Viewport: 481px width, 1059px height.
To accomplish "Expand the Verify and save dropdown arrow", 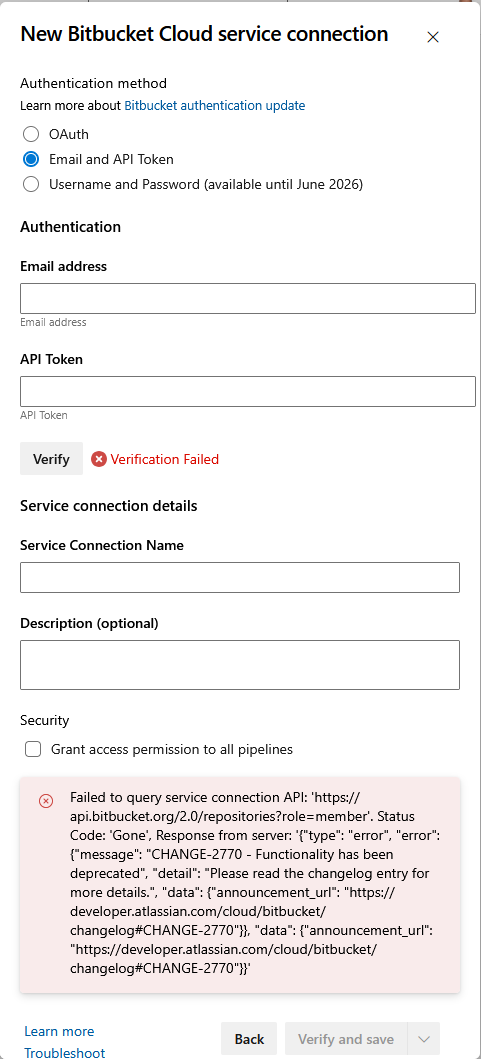I will 424,1039.
